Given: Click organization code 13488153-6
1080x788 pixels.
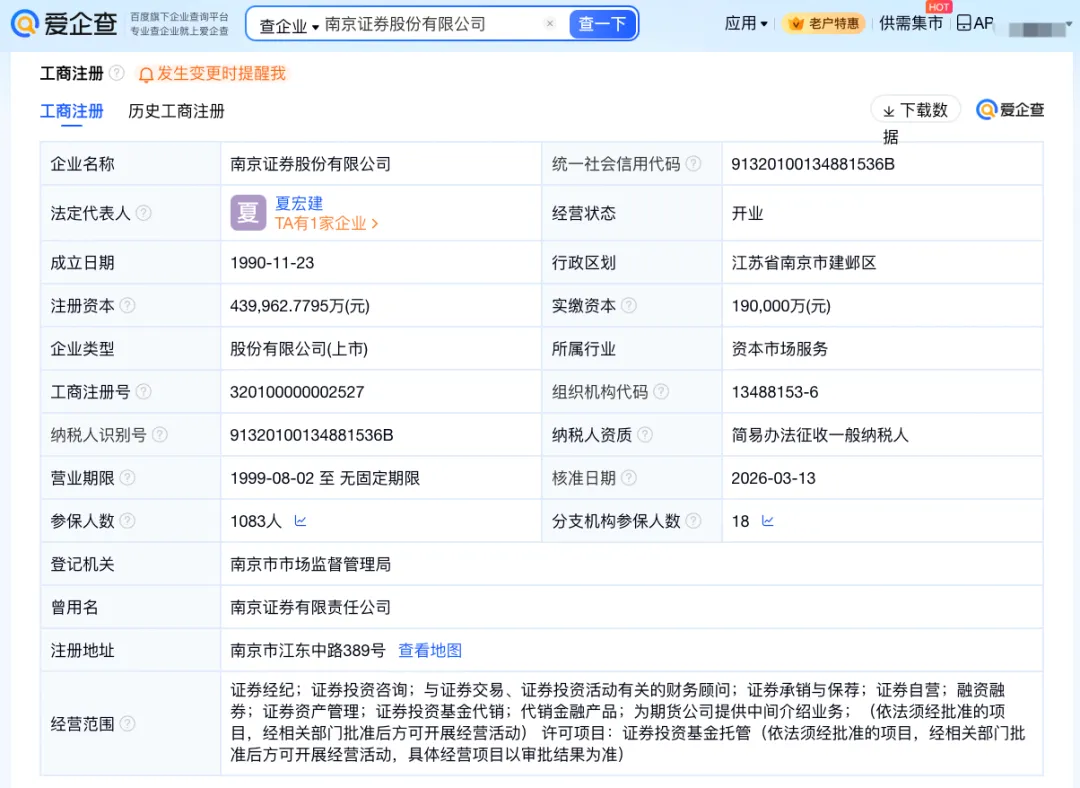Looking at the screenshot, I should pos(775,392).
